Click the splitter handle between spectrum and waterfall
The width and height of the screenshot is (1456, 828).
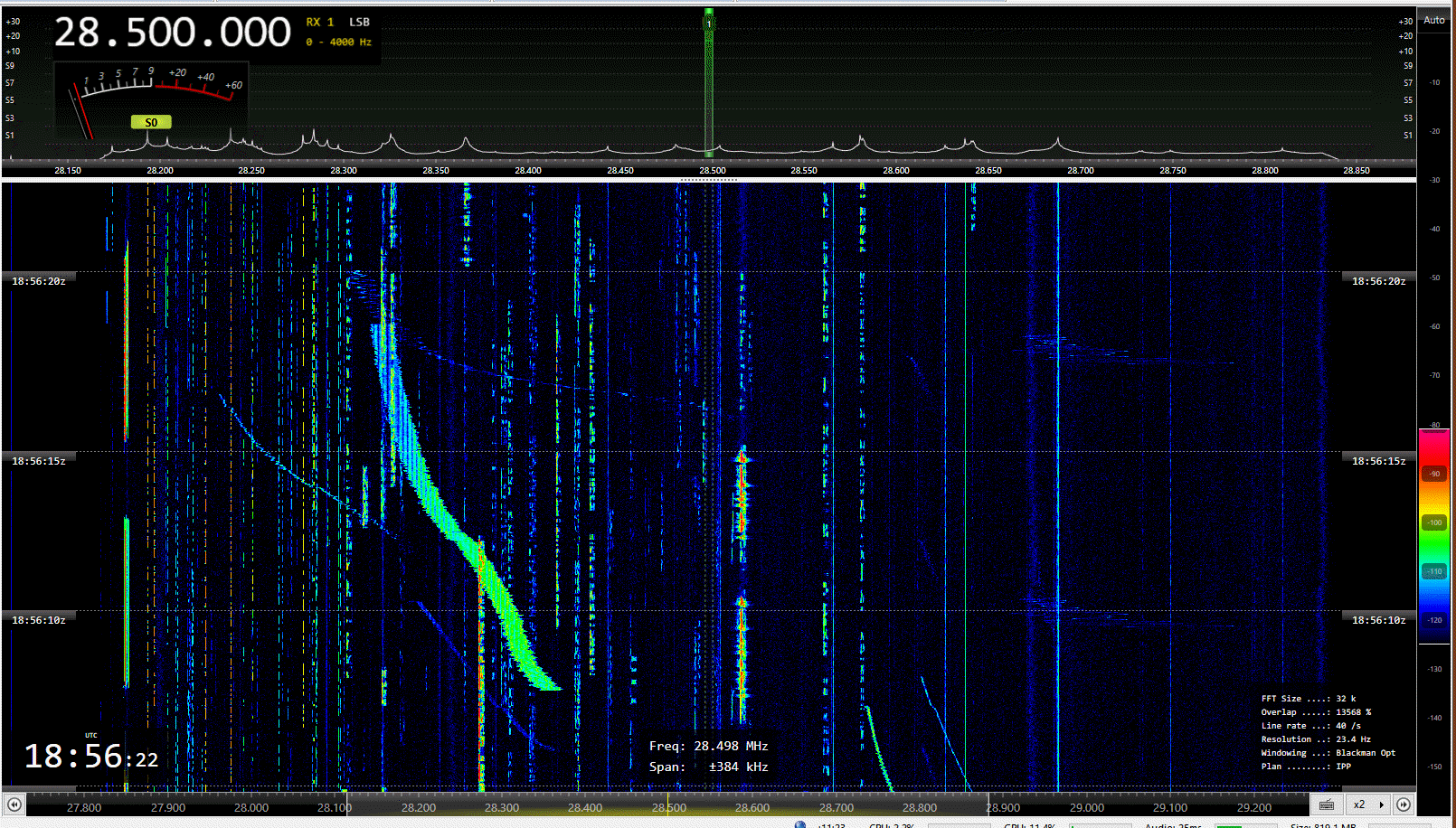click(709, 180)
